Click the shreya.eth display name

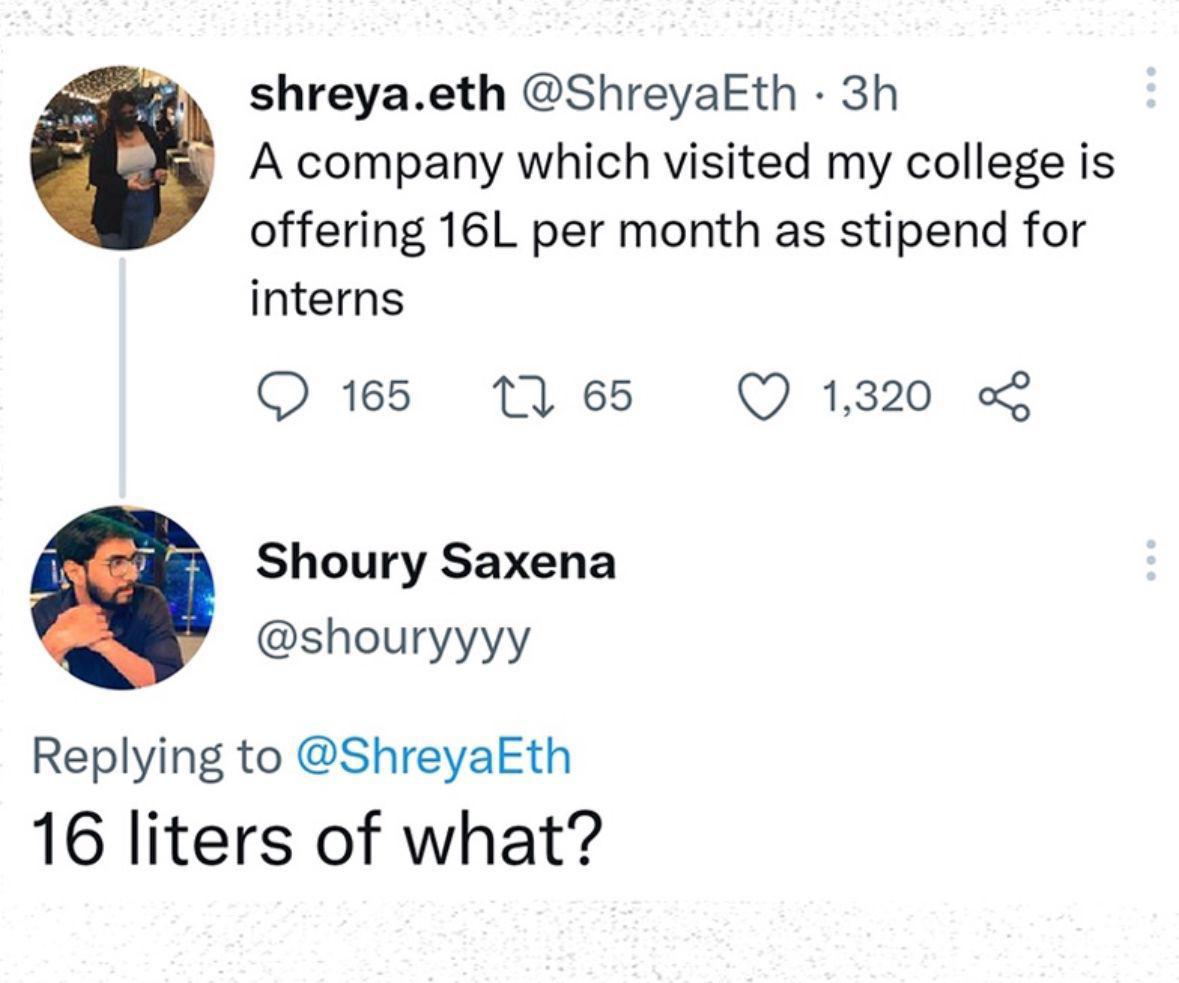click(x=378, y=96)
